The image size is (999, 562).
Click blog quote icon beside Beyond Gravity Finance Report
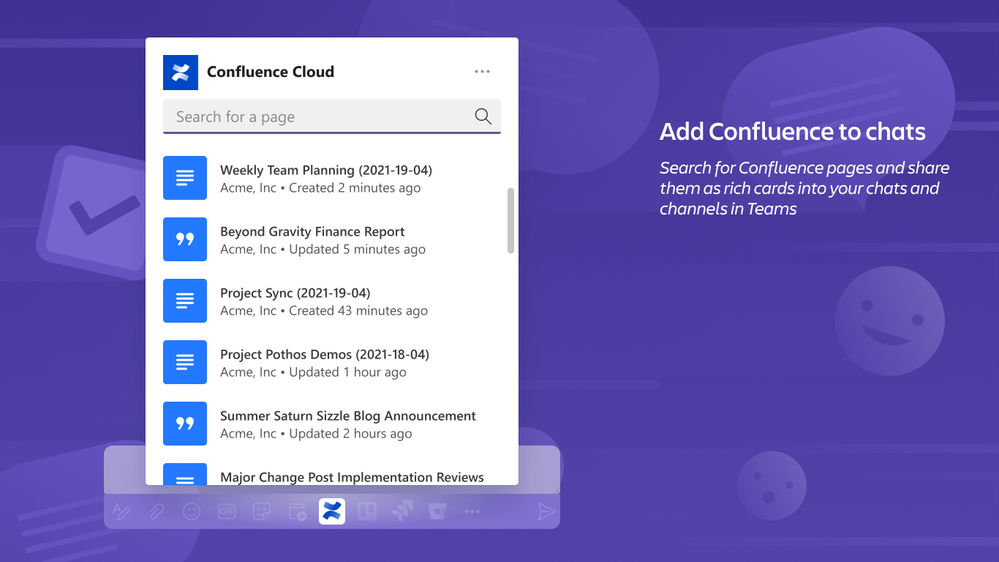pyautogui.click(x=185, y=239)
